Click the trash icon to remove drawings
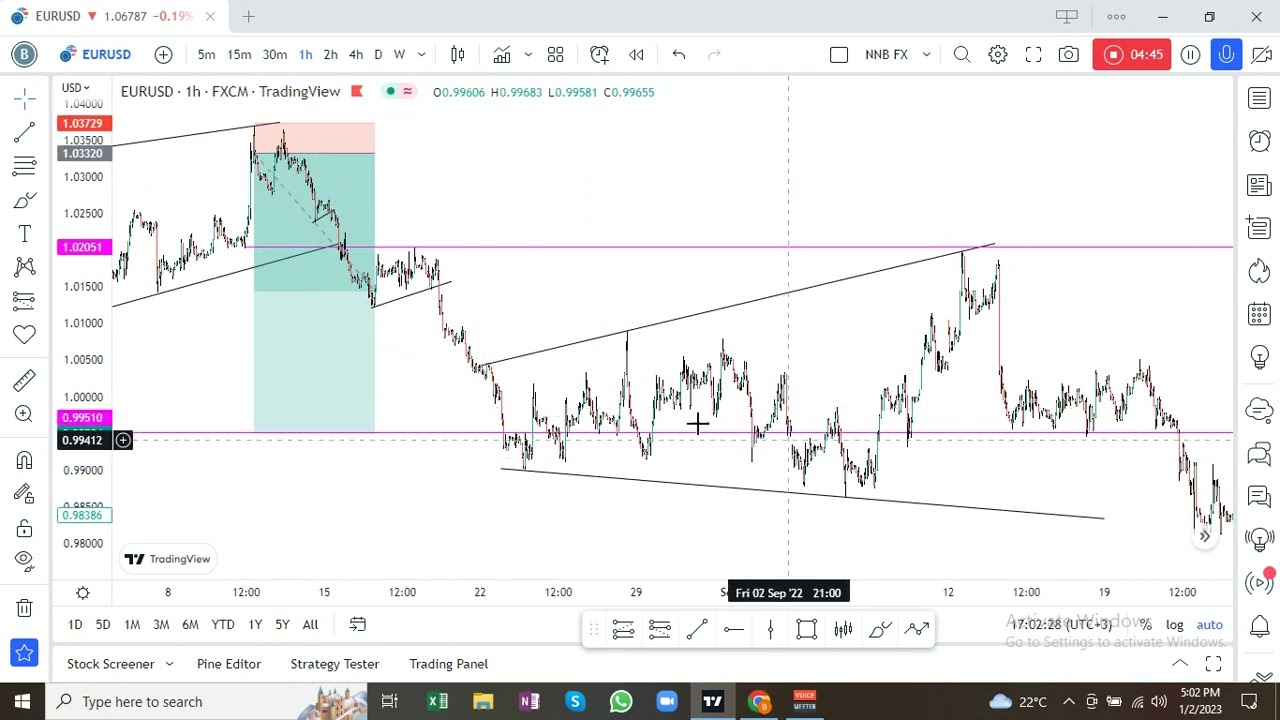 pos(25,607)
